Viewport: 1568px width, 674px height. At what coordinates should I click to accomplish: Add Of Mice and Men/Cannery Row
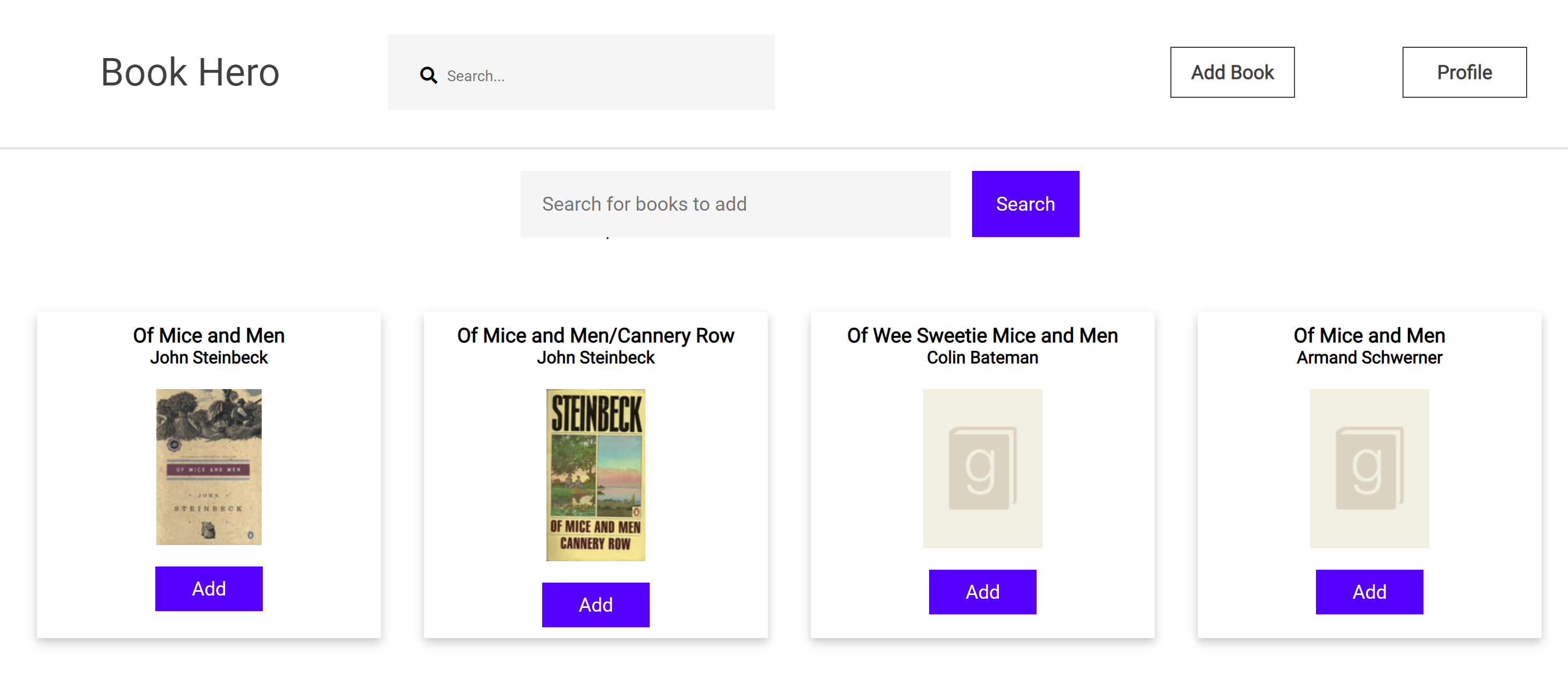coord(595,604)
